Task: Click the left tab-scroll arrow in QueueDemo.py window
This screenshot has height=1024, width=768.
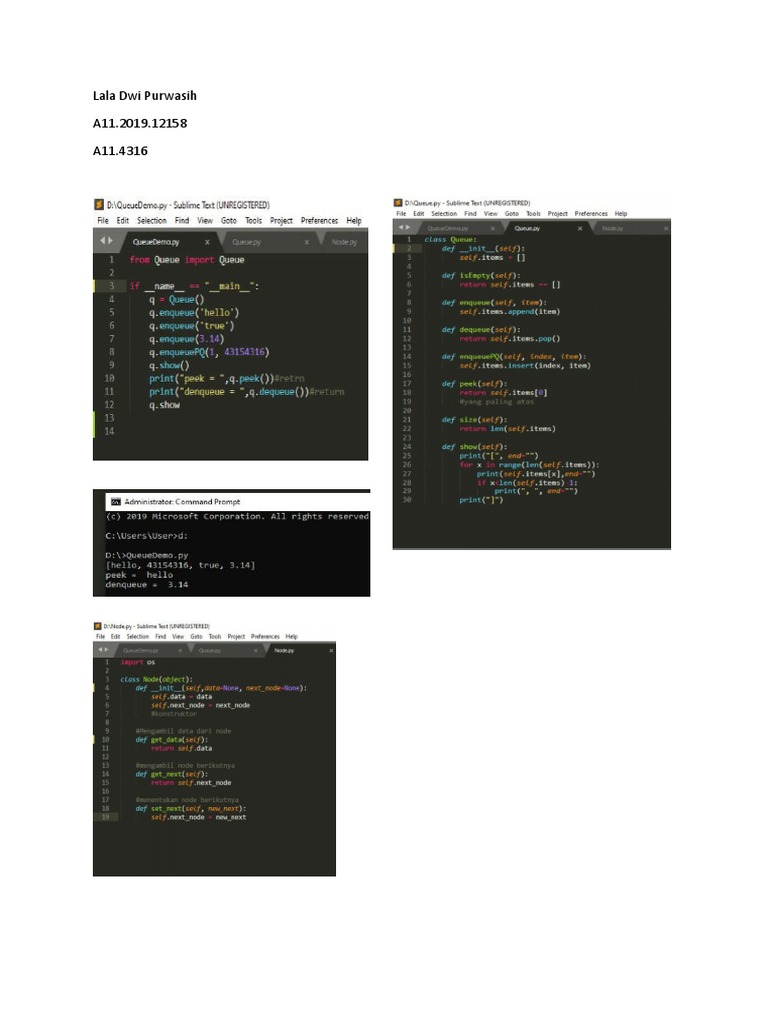Action: [103, 241]
